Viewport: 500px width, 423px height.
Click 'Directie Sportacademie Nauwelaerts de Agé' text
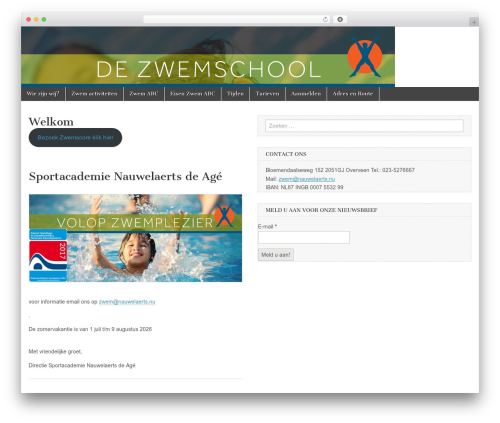(x=82, y=365)
